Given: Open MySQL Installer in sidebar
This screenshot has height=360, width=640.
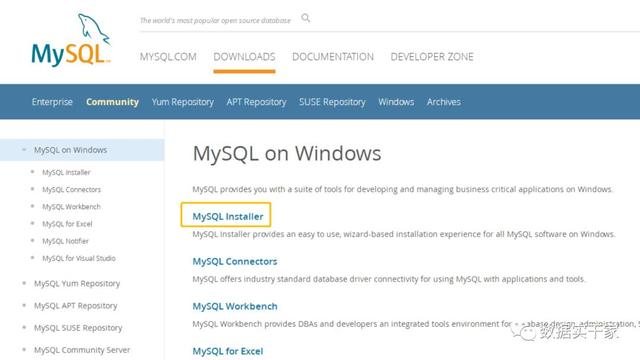Looking at the screenshot, I should (66, 172).
